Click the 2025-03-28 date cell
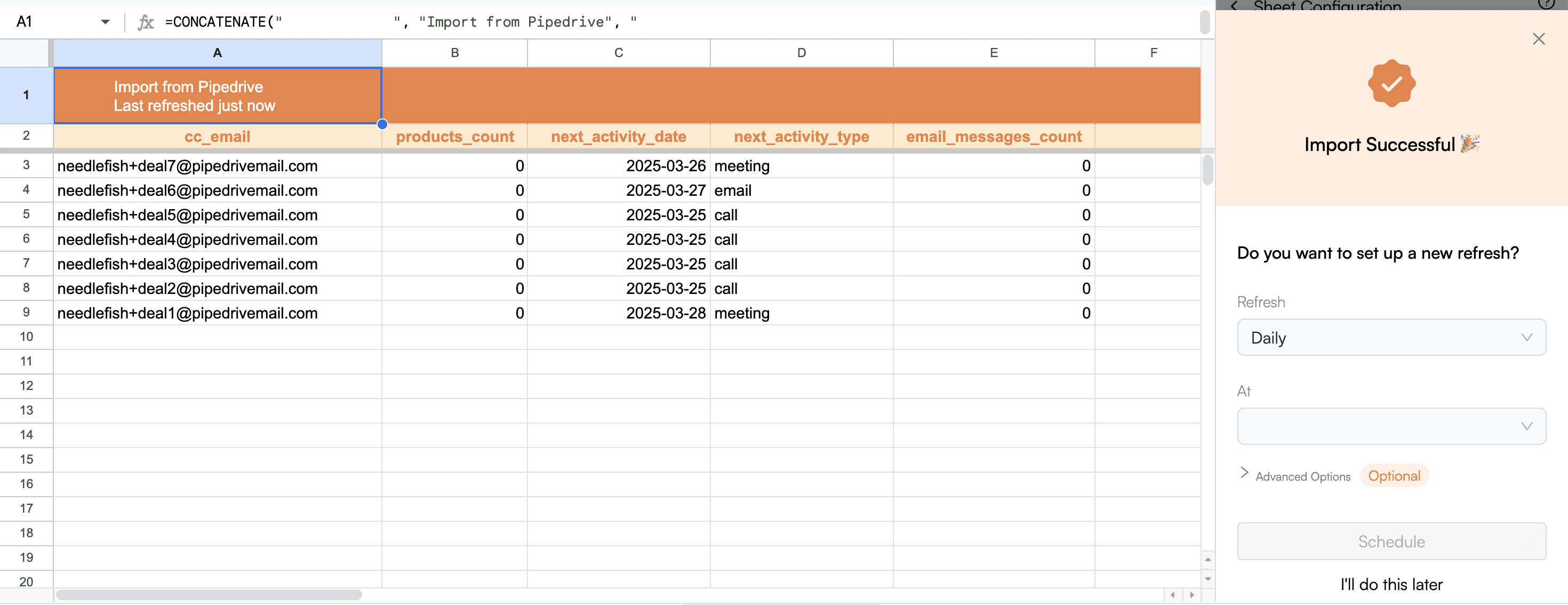Screen dimensions: 1568x605 619,313
